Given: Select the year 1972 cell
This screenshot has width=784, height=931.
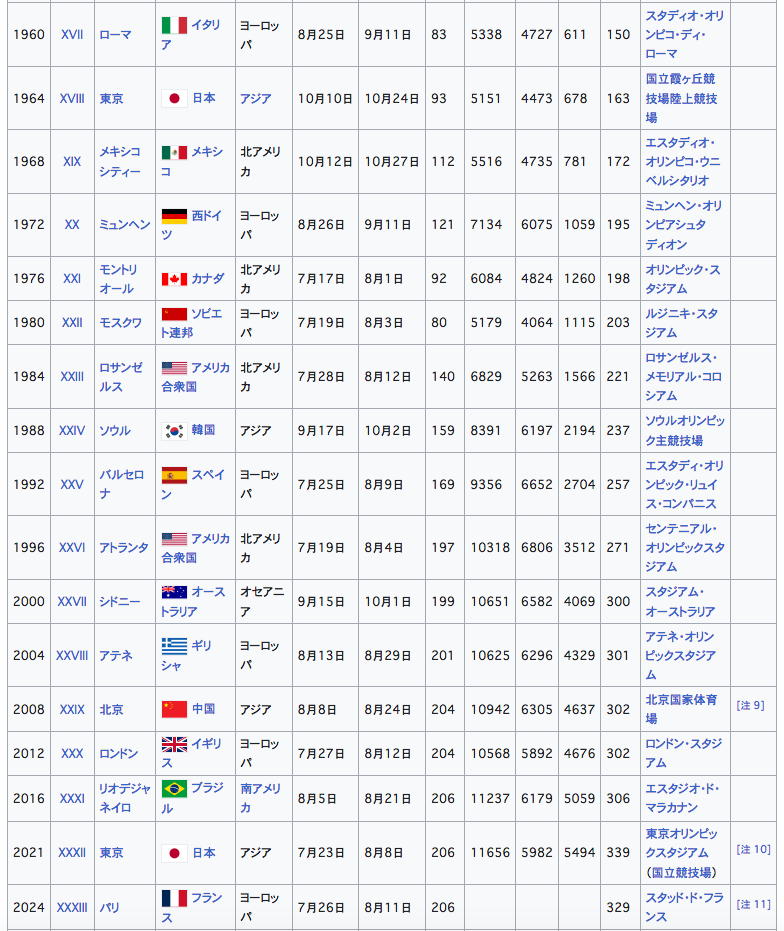Looking at the screenshot, I should click(x=29, y=224).
